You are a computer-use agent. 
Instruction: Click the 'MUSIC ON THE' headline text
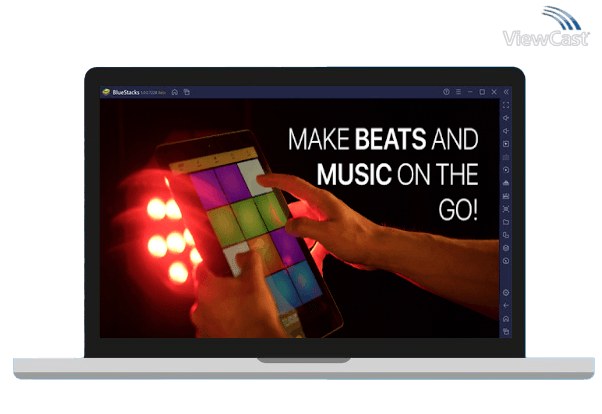397,174
